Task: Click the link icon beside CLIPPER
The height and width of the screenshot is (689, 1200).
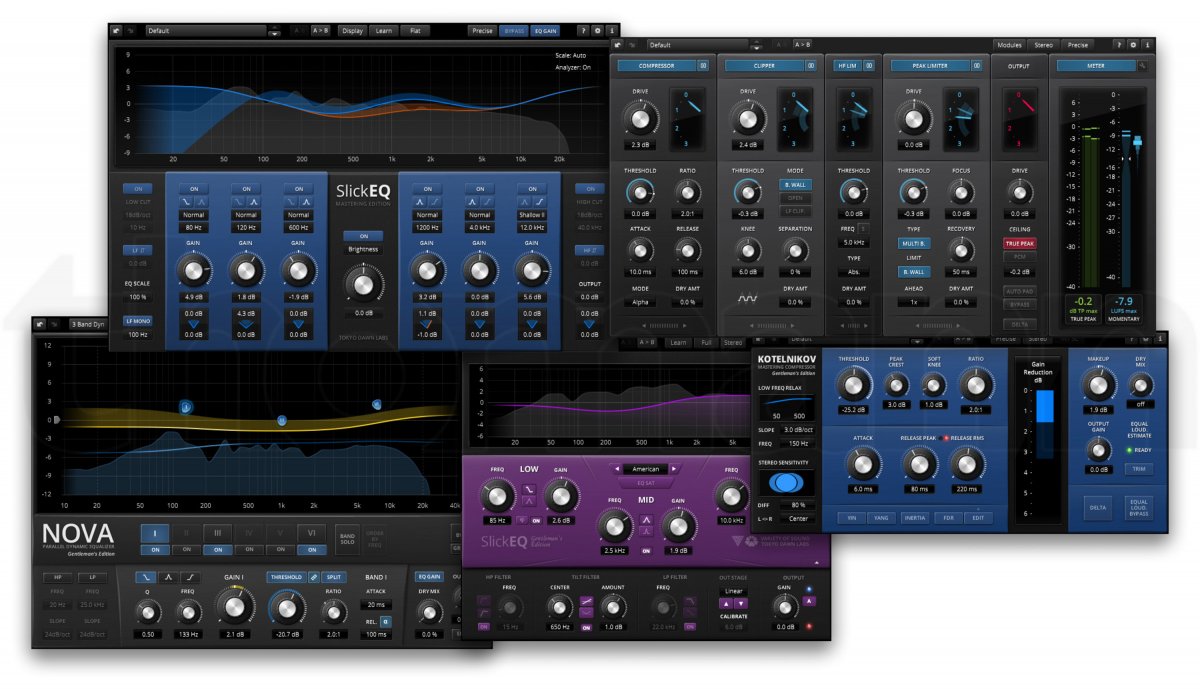Action: pos(810,66)
